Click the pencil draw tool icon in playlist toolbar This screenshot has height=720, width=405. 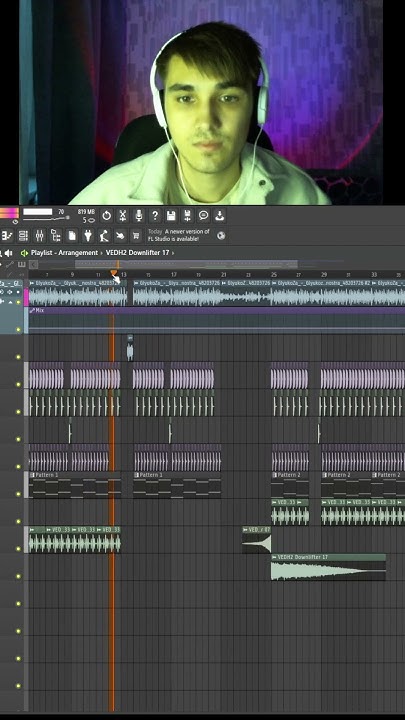pyautogui.click(x=10, y=264)
